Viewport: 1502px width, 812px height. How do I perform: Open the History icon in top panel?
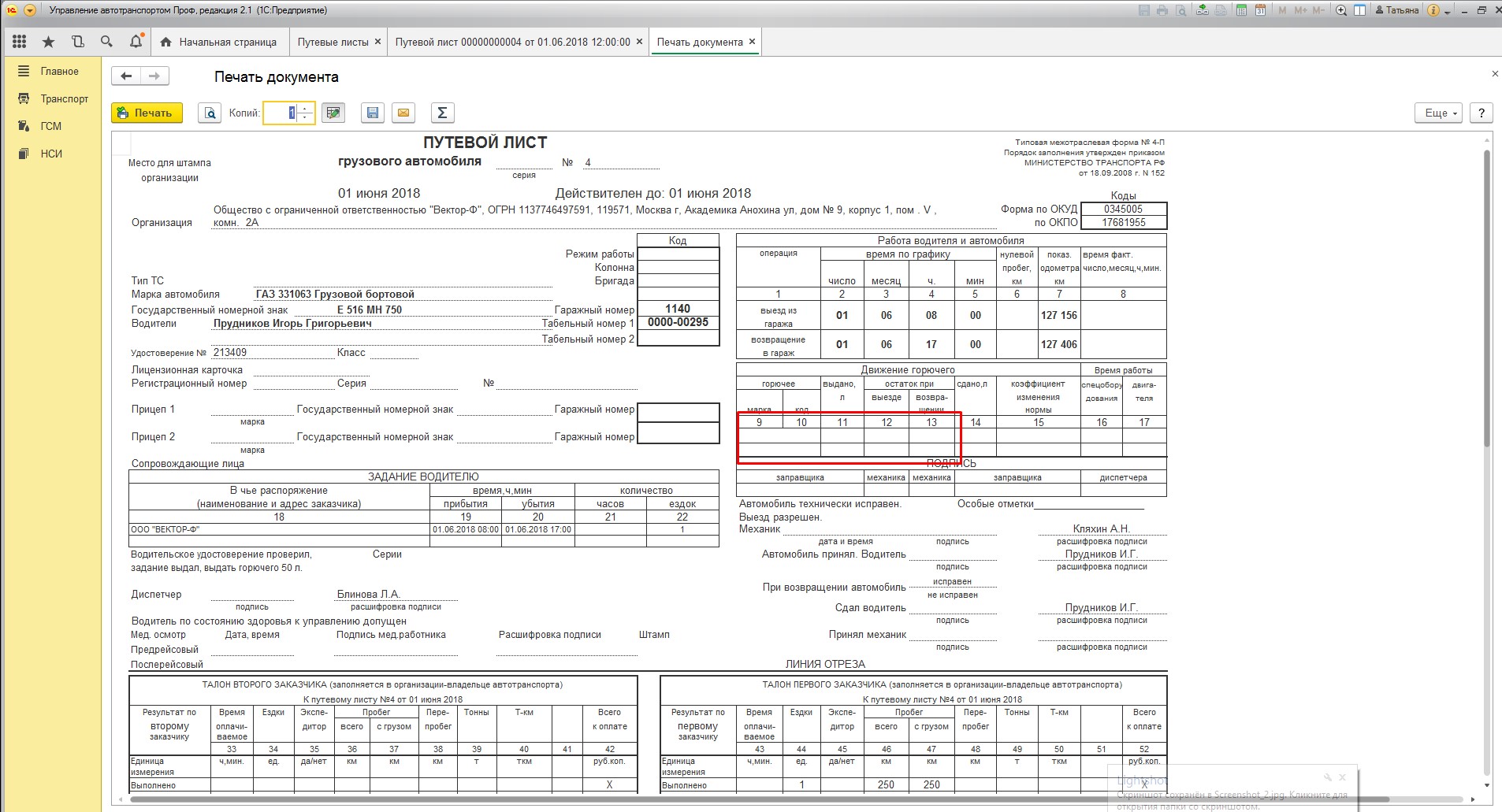point(77,42)
